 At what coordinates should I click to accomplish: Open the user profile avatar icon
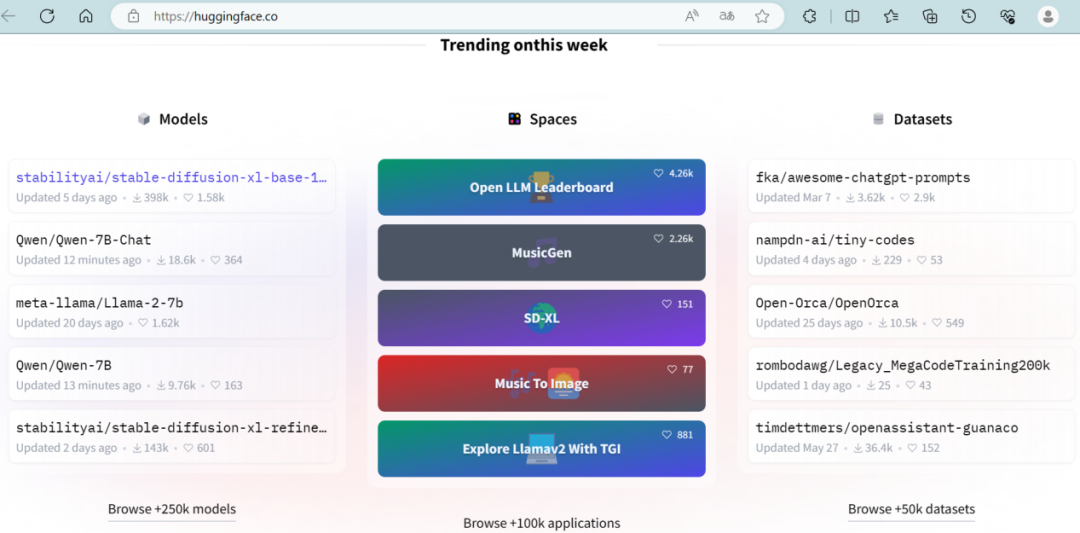pyautogui.click(x=1048, y=17)
